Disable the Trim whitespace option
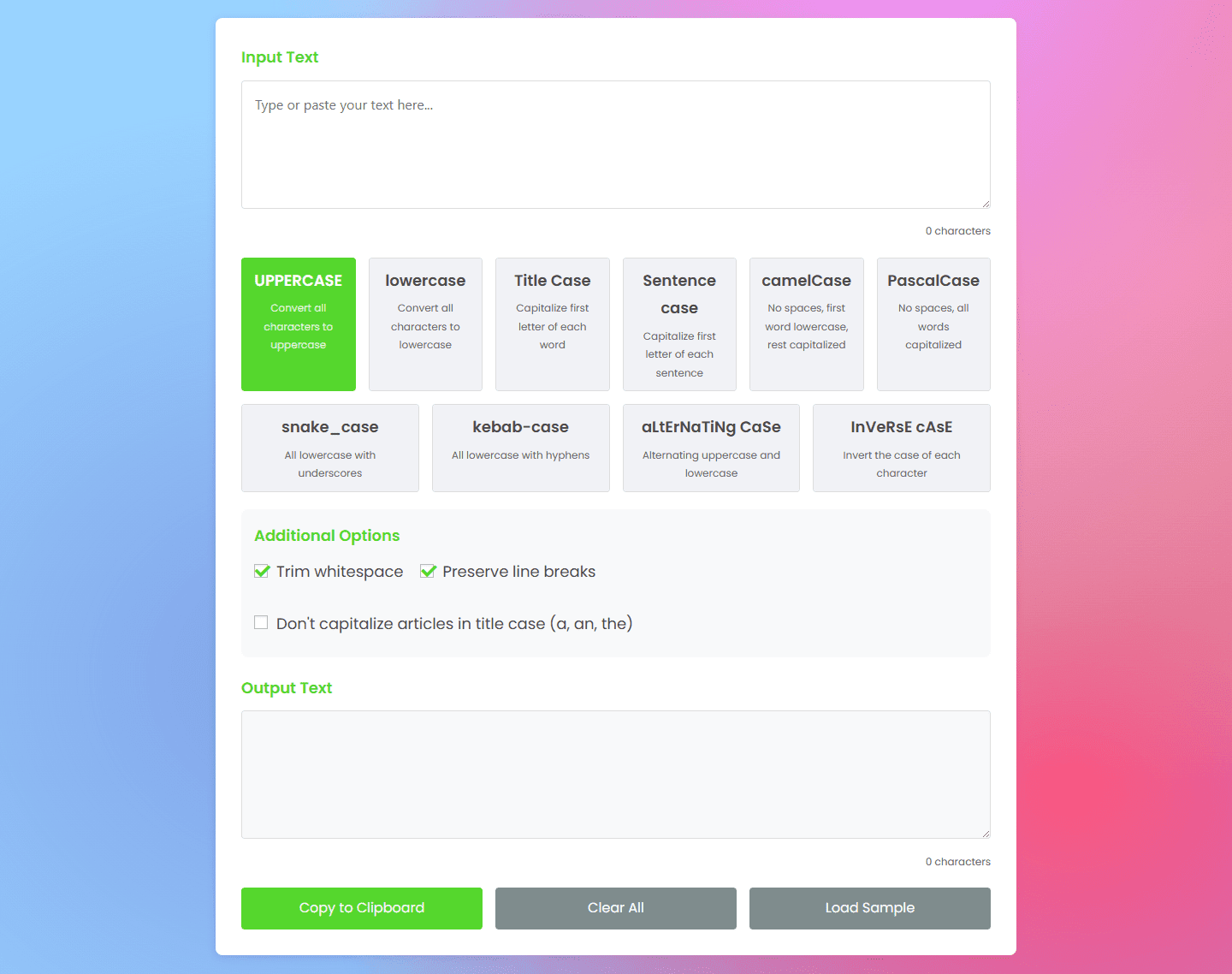This screenshot has height=974, width=1232. tap(261, 571)
